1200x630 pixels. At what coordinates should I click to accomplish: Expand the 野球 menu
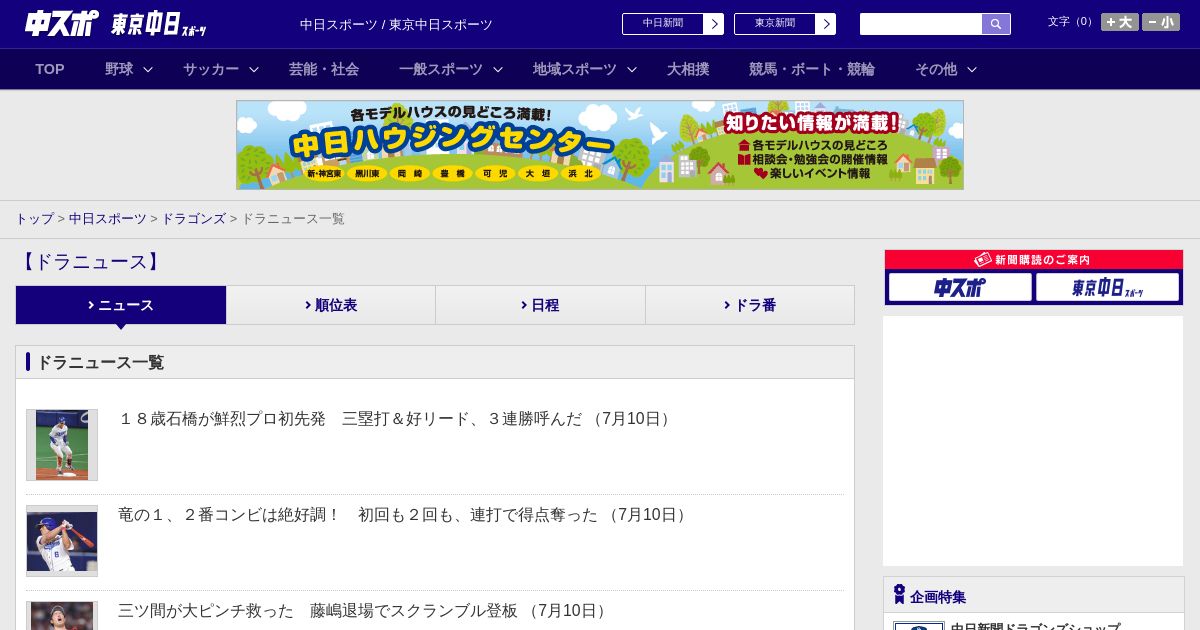129,69
